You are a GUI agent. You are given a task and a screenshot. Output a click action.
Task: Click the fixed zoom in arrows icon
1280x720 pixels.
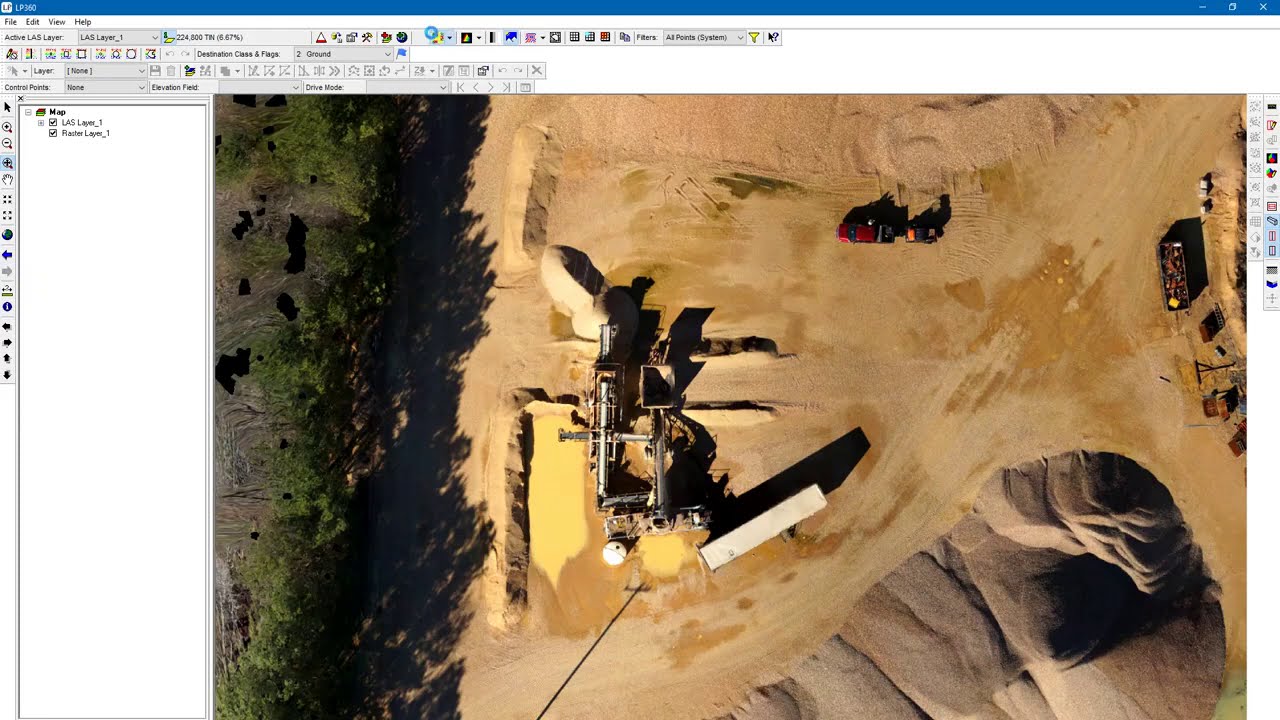(x=7, y=200)
